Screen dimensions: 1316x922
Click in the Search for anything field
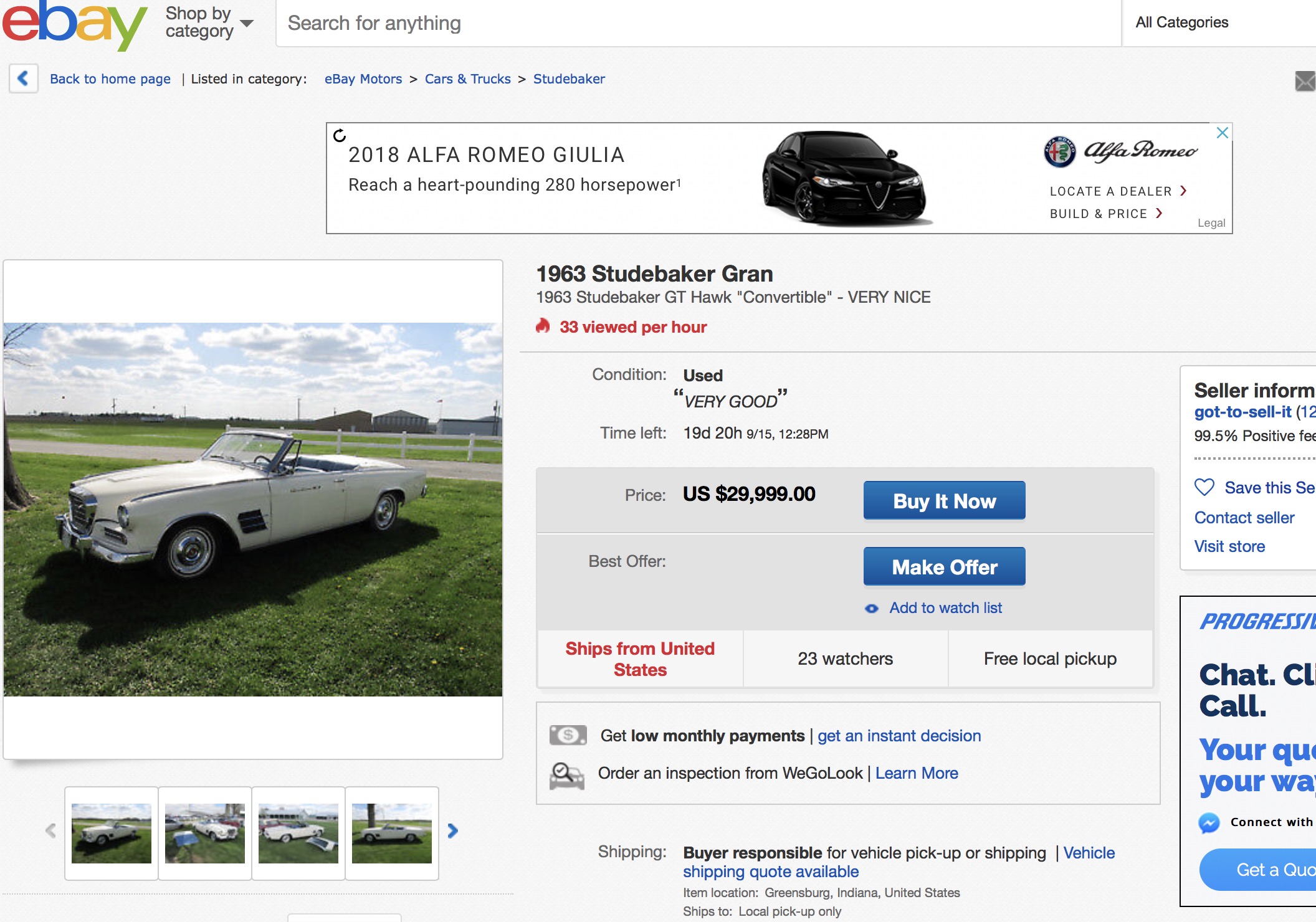(698, 24)
